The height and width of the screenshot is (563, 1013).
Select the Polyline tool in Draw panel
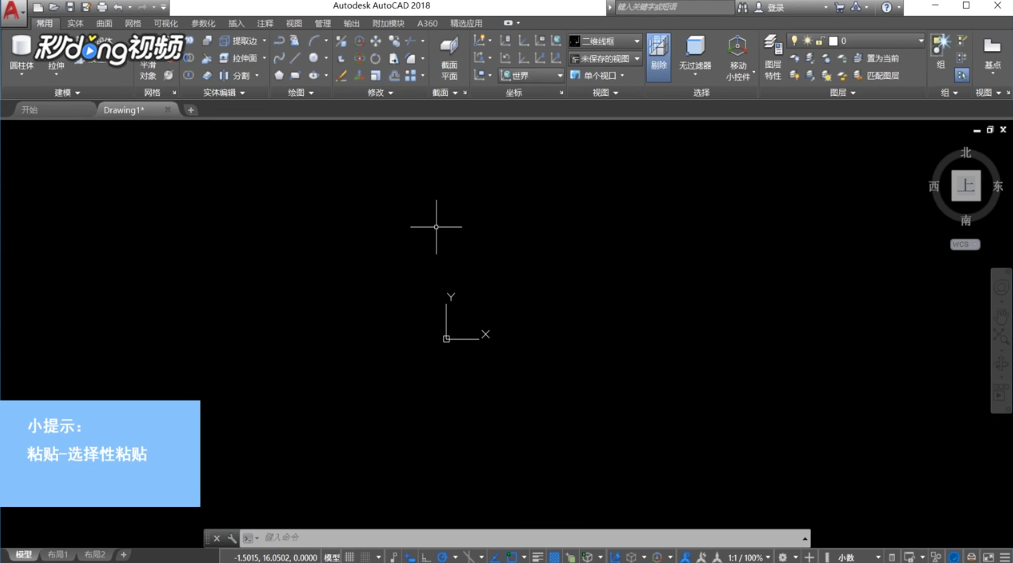click(279, 41)
